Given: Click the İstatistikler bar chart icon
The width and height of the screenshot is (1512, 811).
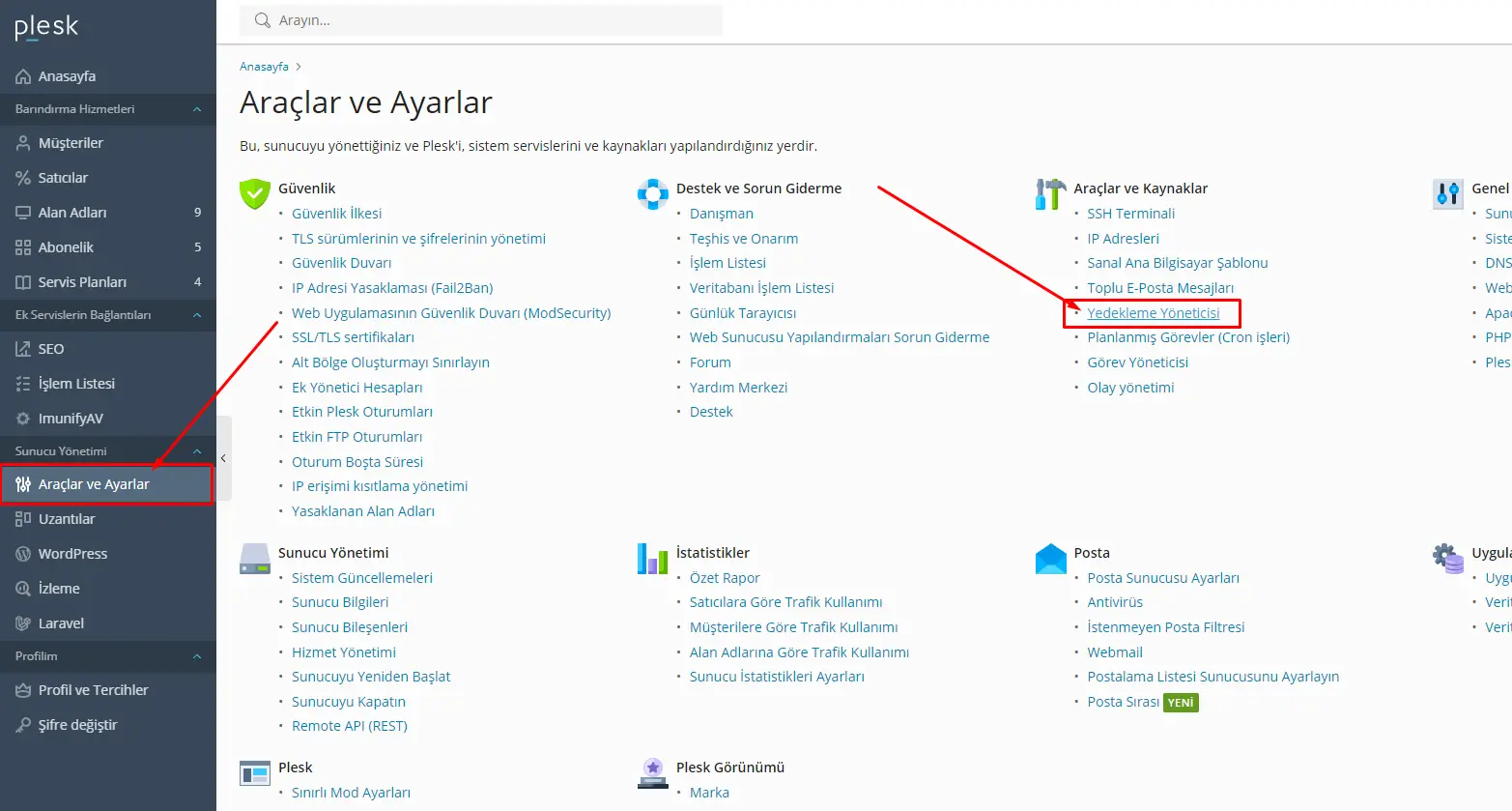Looking at the screenshot, I should [653, 558].
